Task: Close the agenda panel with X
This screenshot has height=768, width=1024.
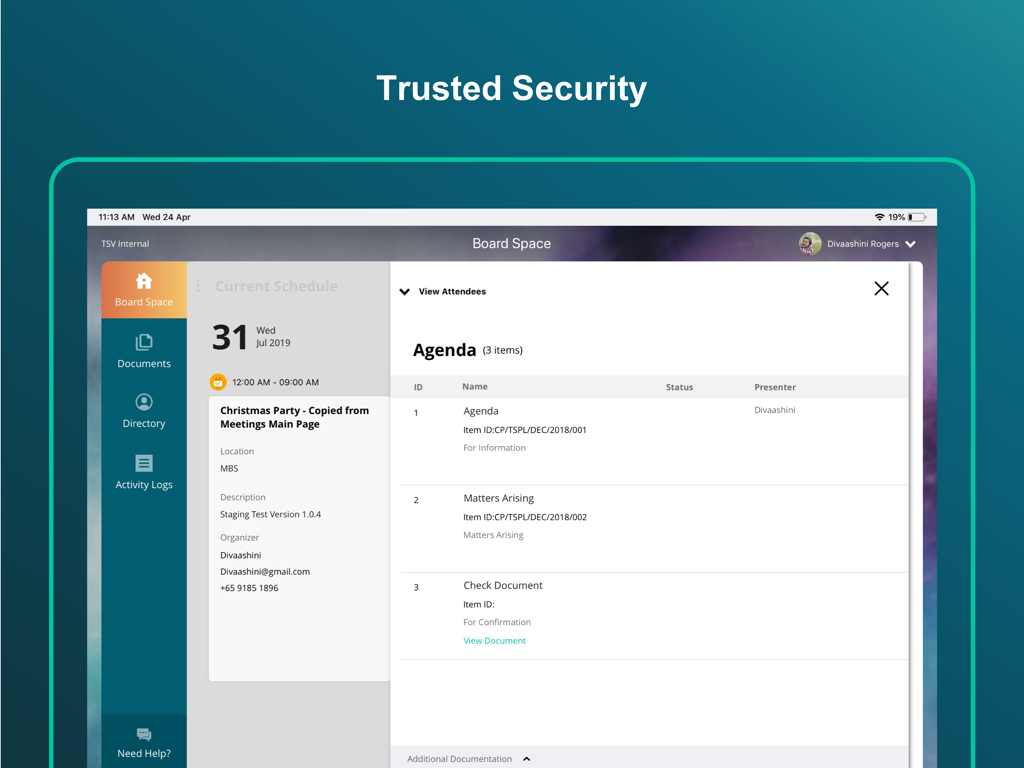Action: point(881,289)
